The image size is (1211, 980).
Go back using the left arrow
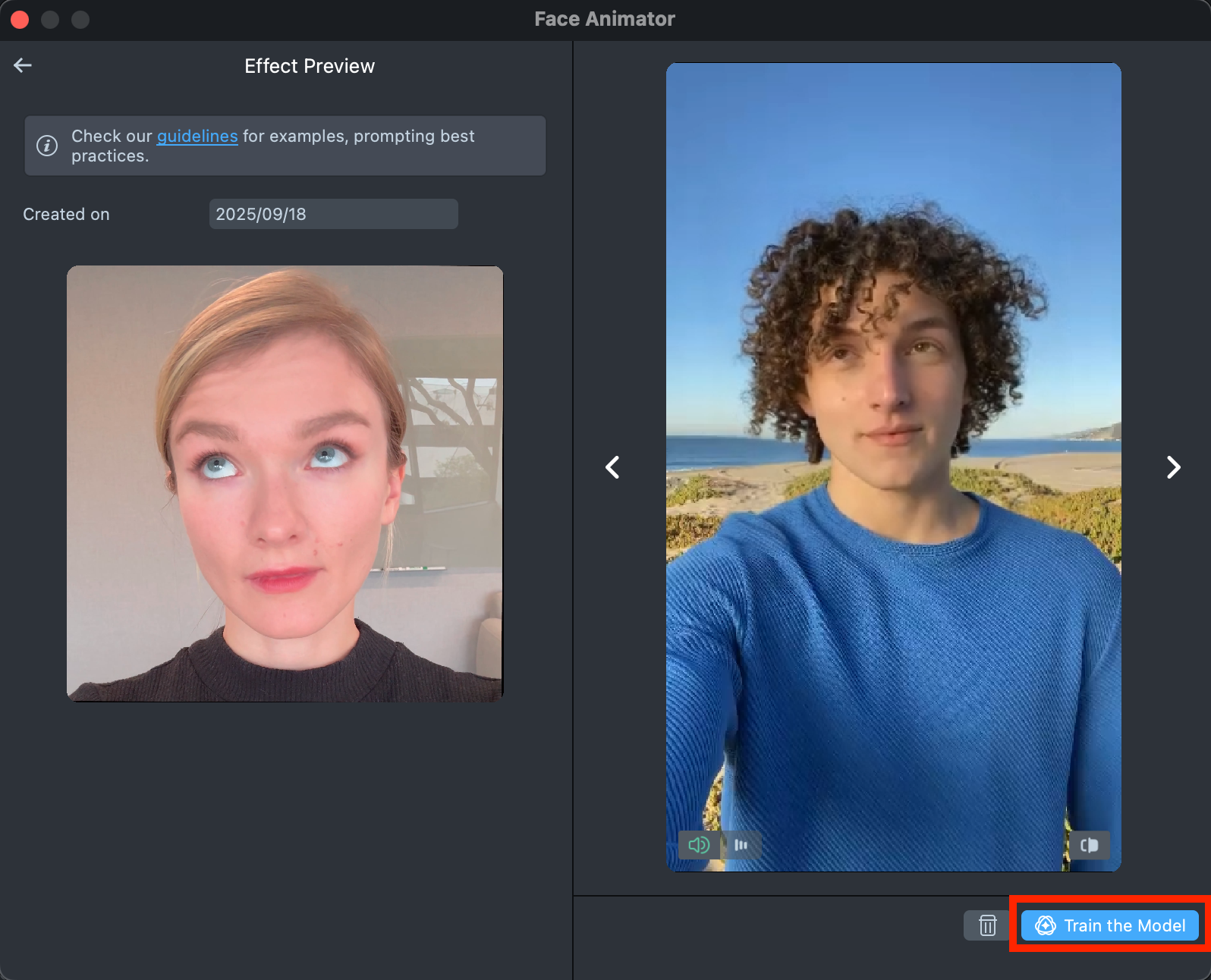(x=23, y=66)
